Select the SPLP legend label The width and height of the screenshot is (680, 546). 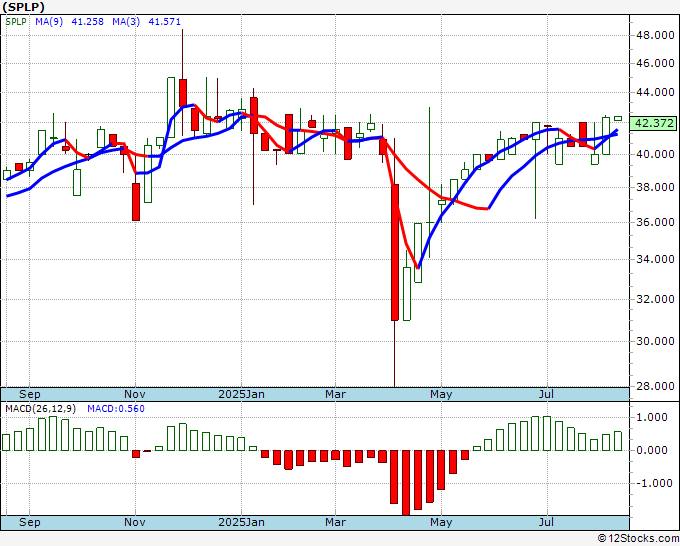point(16,22)
